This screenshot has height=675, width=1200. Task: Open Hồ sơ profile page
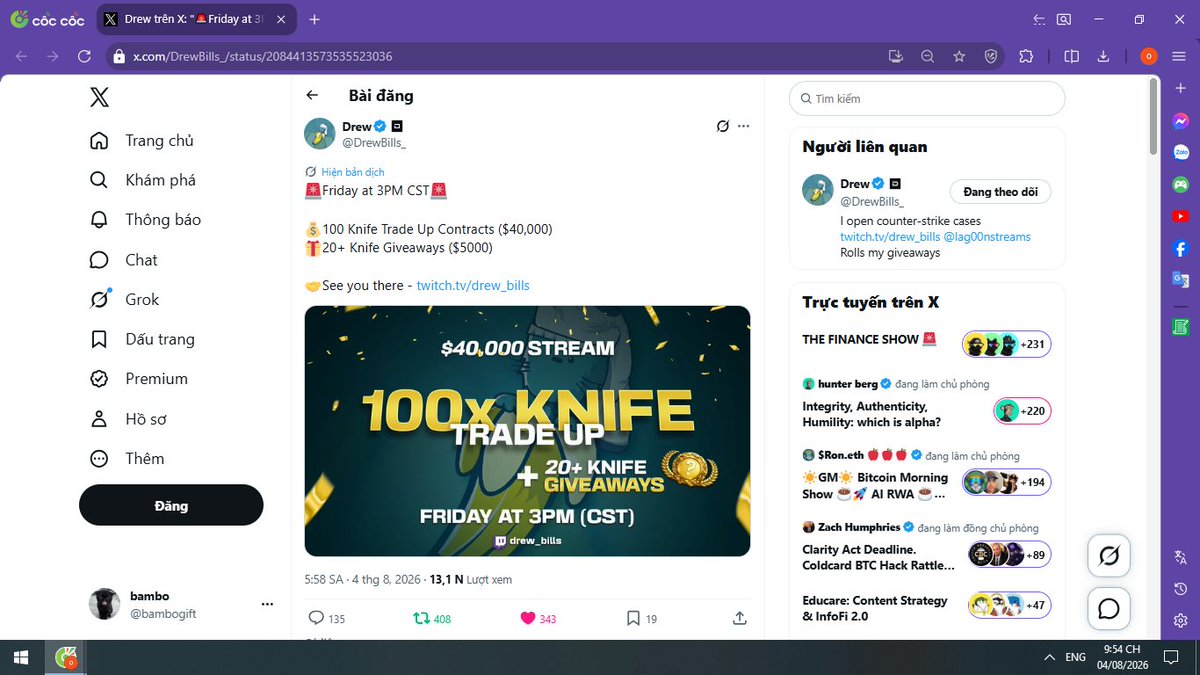tap(127, 419)
